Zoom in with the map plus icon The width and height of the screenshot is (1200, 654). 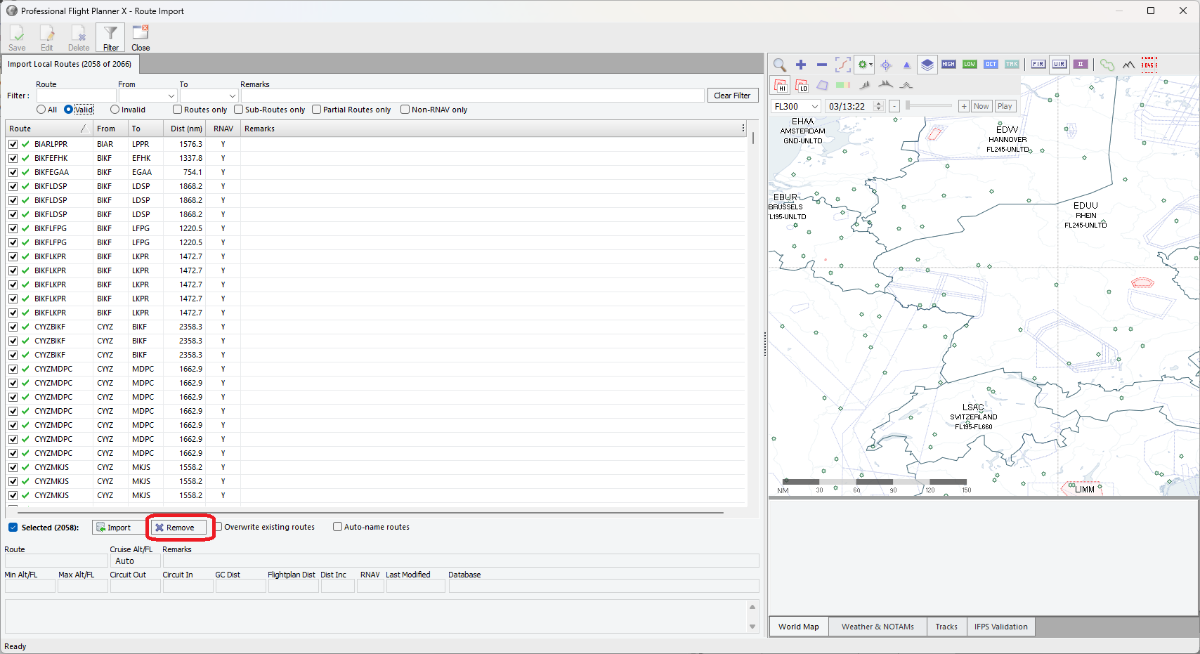801,64
